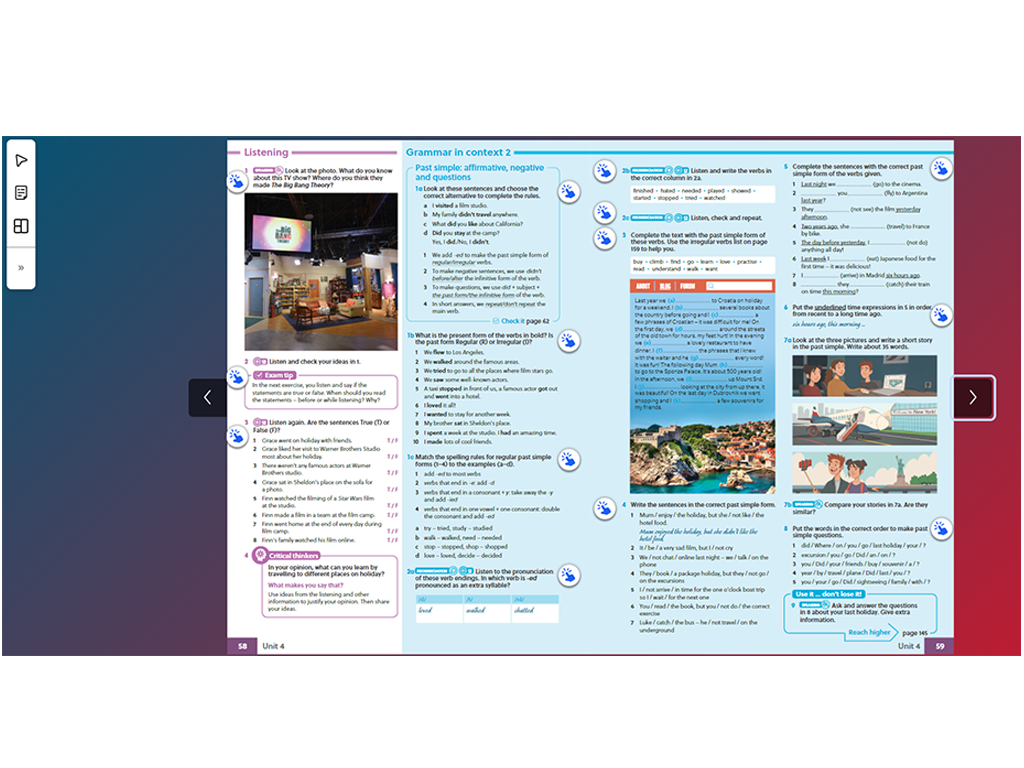This screenshot has height=768, width=1024.
Task: Click the 'Listening' section heading
Action: (266, 152)
